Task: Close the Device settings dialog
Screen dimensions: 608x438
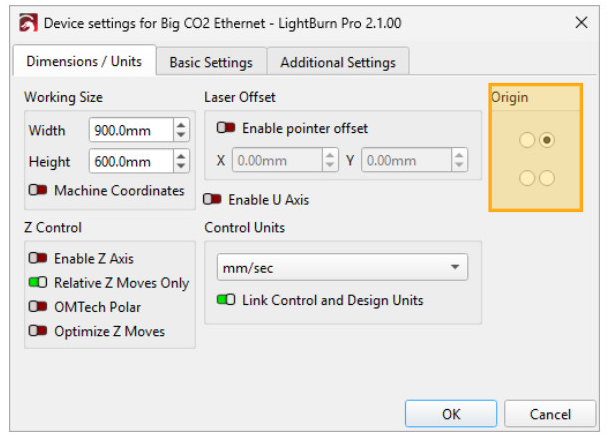Action: (x=581, y=22)
